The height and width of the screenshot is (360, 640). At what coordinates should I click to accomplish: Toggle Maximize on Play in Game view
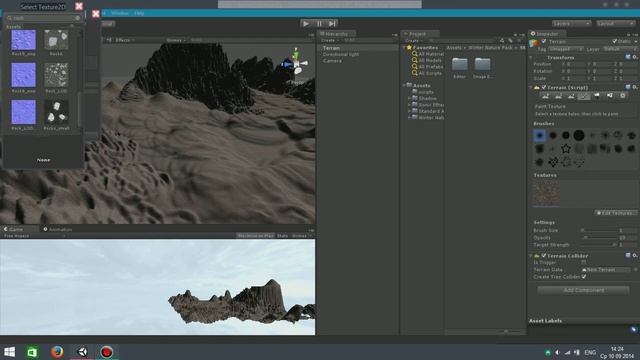pos(256,236)
